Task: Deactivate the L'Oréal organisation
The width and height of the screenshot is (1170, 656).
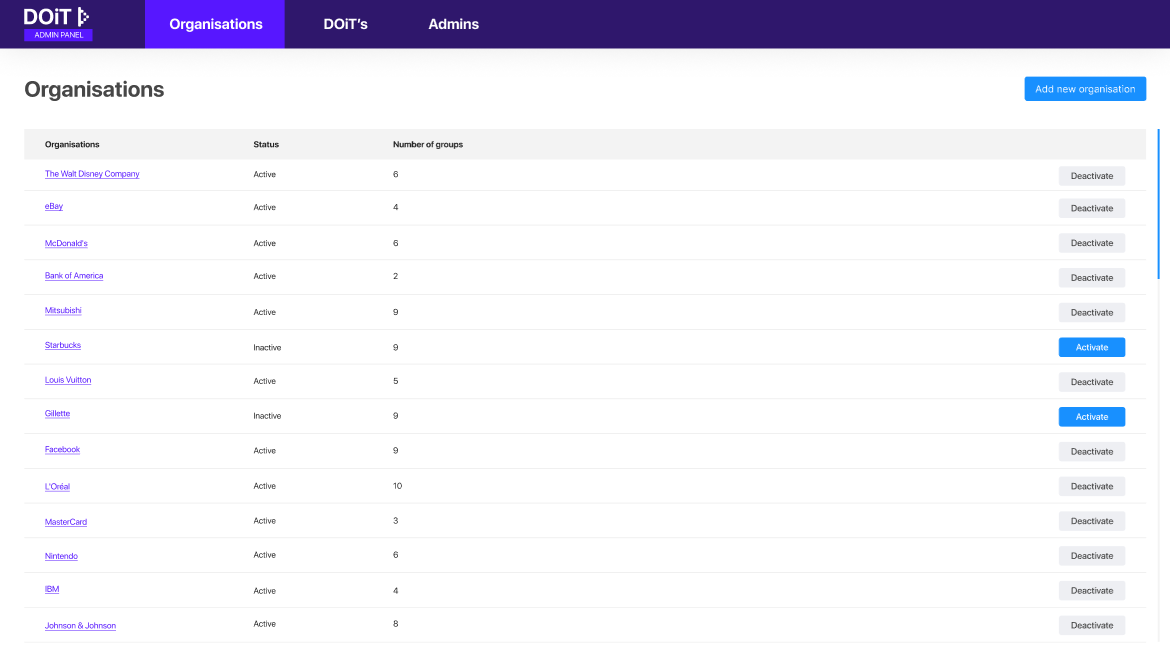Action: 1092,486
